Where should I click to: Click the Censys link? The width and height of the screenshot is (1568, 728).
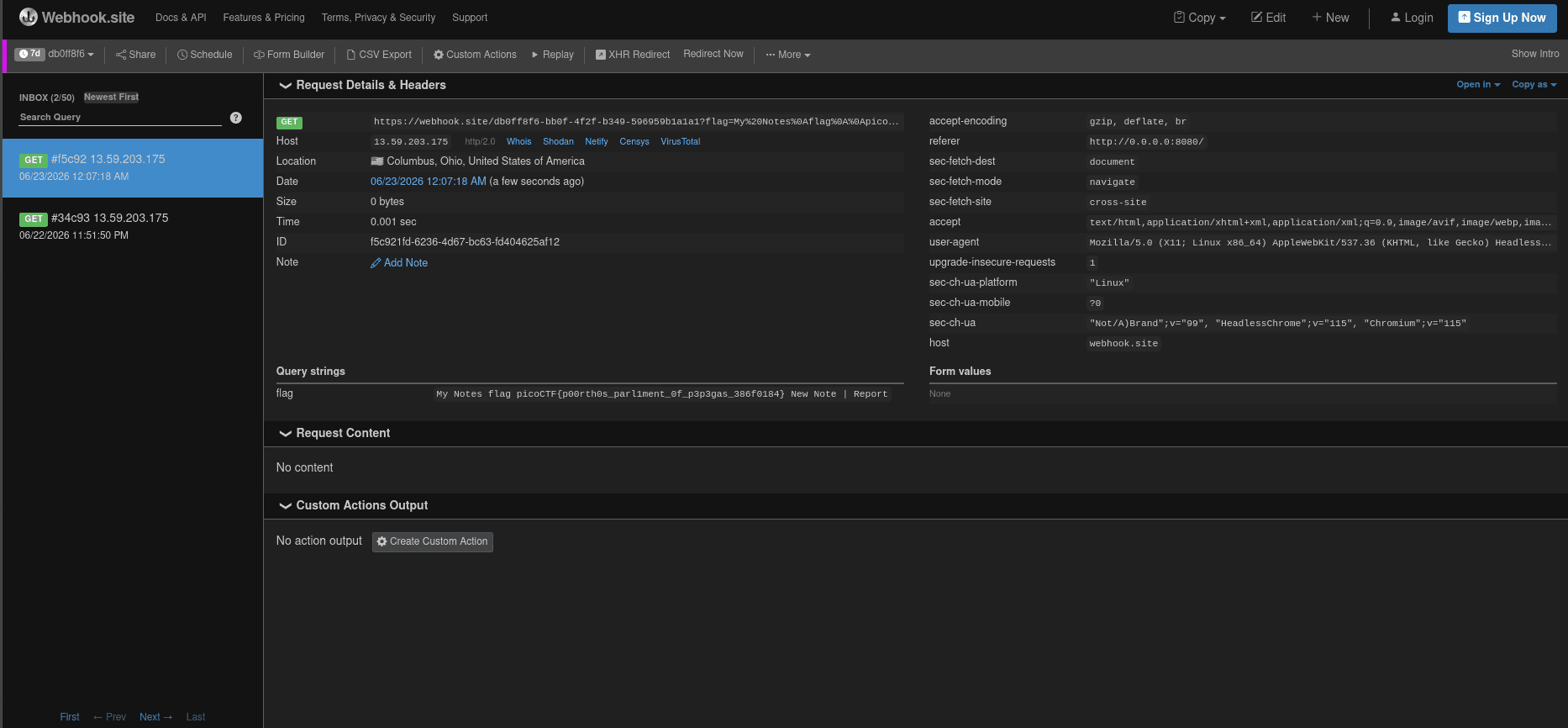pyautogui.click(x=634, y=142)
